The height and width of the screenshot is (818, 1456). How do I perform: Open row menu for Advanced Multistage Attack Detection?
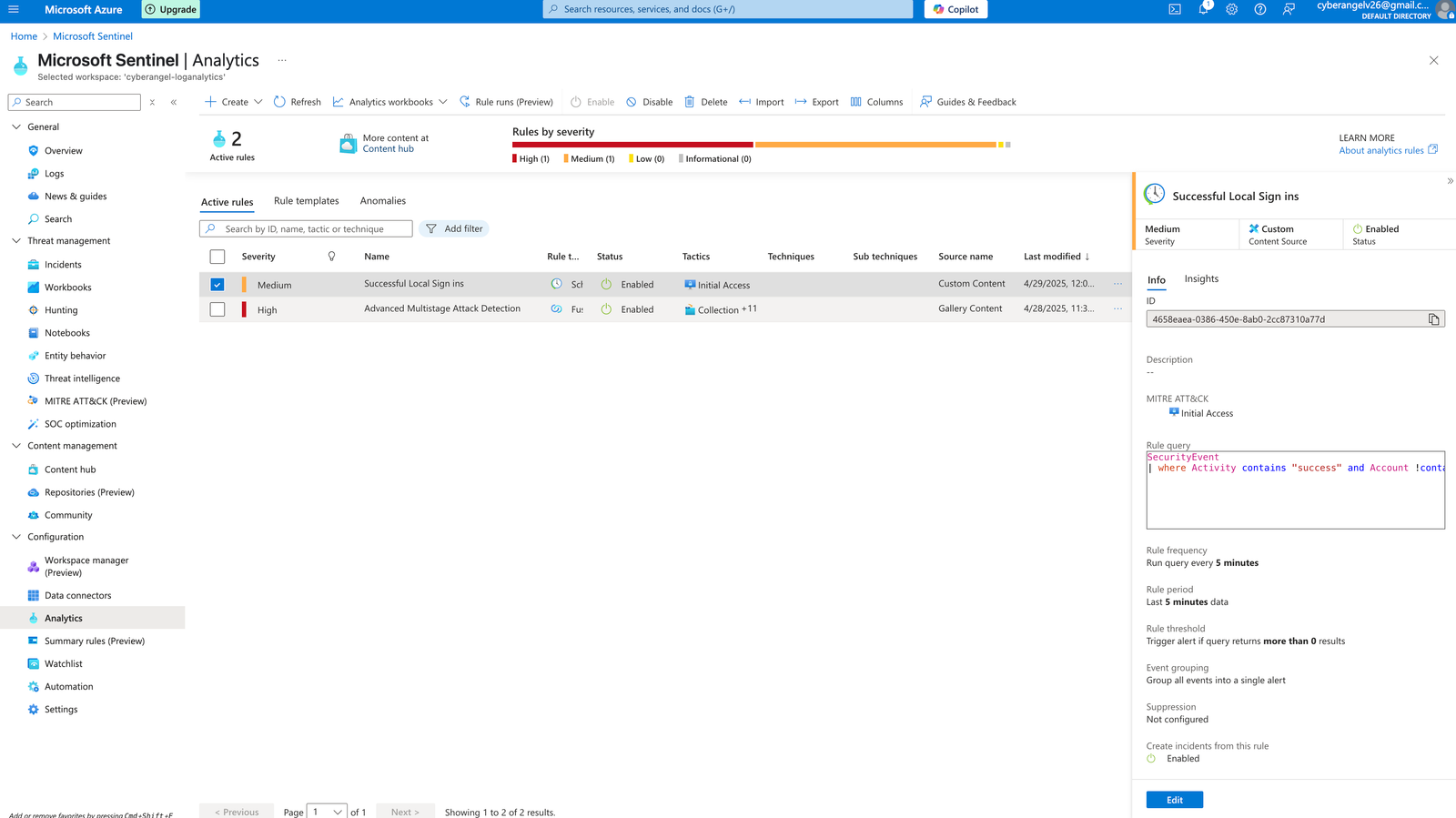(x=1118, y=309)
